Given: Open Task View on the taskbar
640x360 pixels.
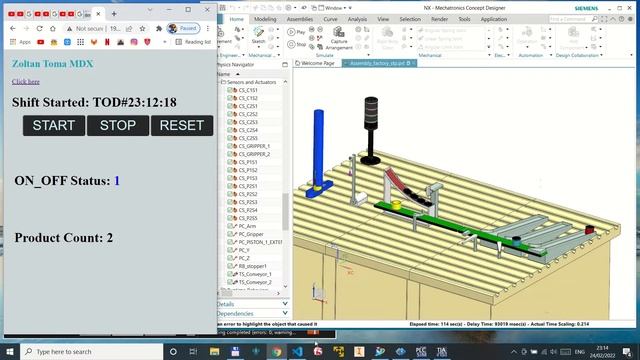Looking at the screenshot, I should coord(193,351).
